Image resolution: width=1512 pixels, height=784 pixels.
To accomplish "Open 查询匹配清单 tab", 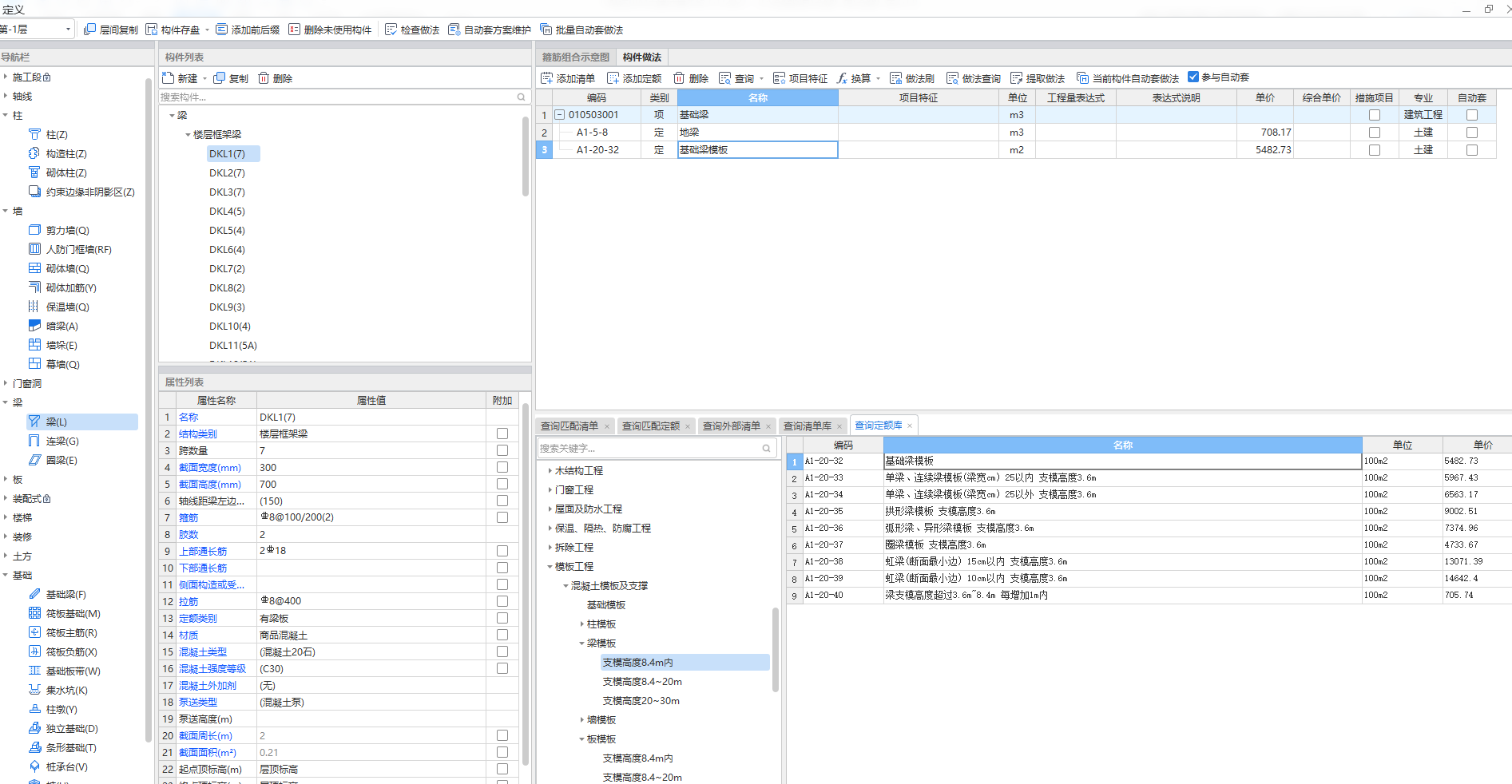I will [569, 426].
